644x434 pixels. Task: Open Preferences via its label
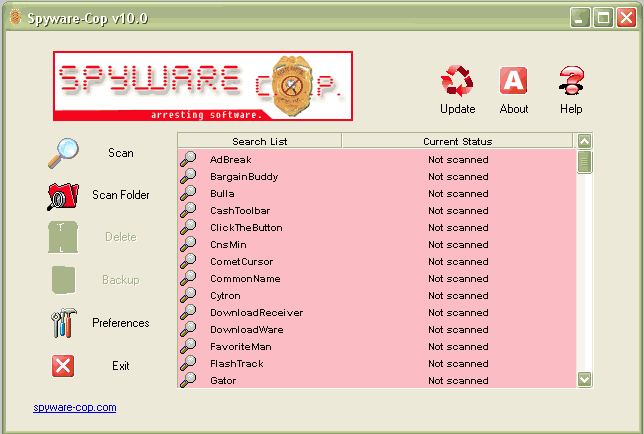pyautogui.click(x=121, y=323)
